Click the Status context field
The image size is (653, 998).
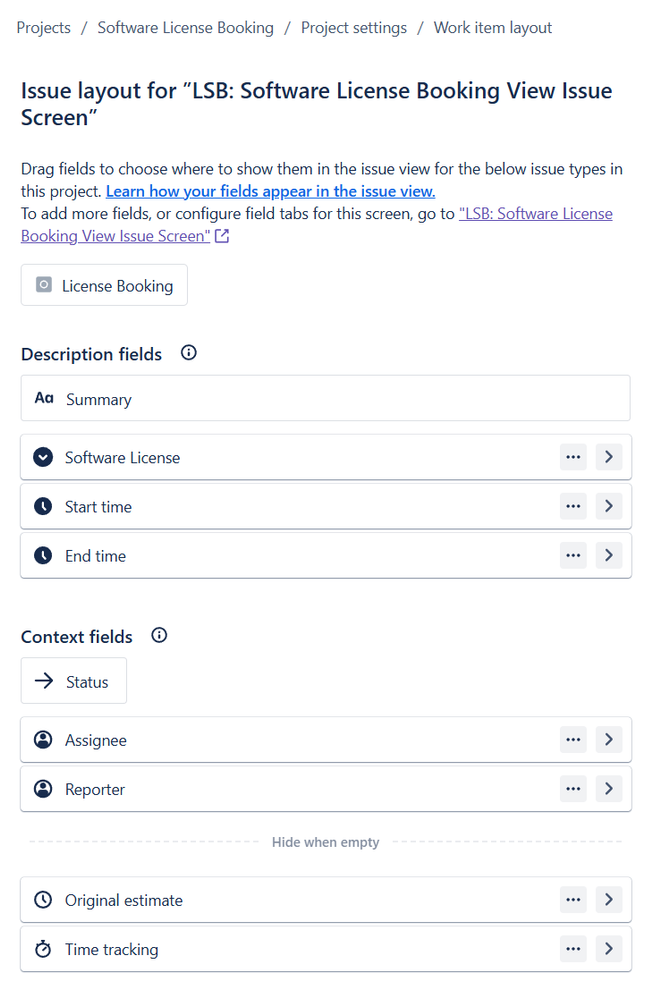click(74, 681)
